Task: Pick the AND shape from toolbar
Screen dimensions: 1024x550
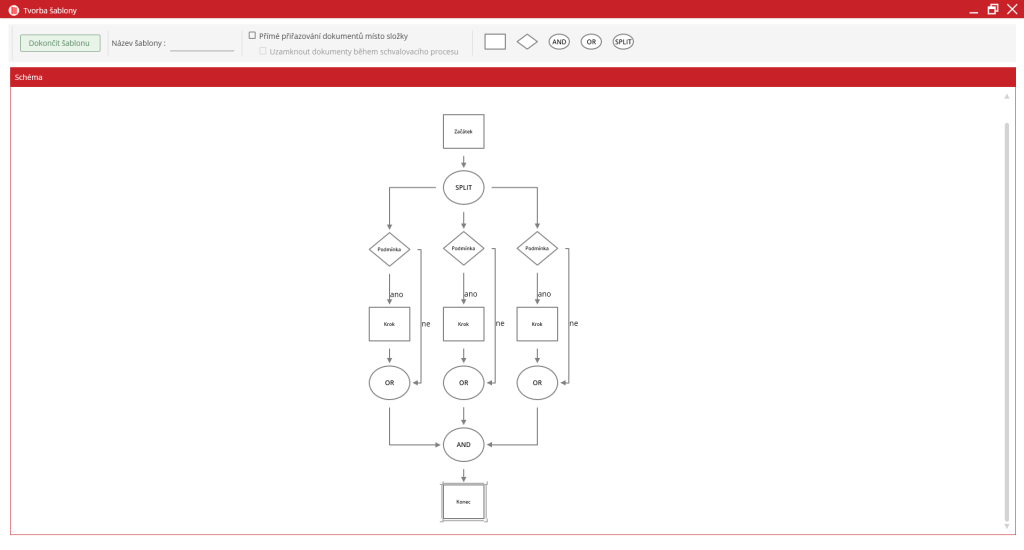Action: (560, 42)
